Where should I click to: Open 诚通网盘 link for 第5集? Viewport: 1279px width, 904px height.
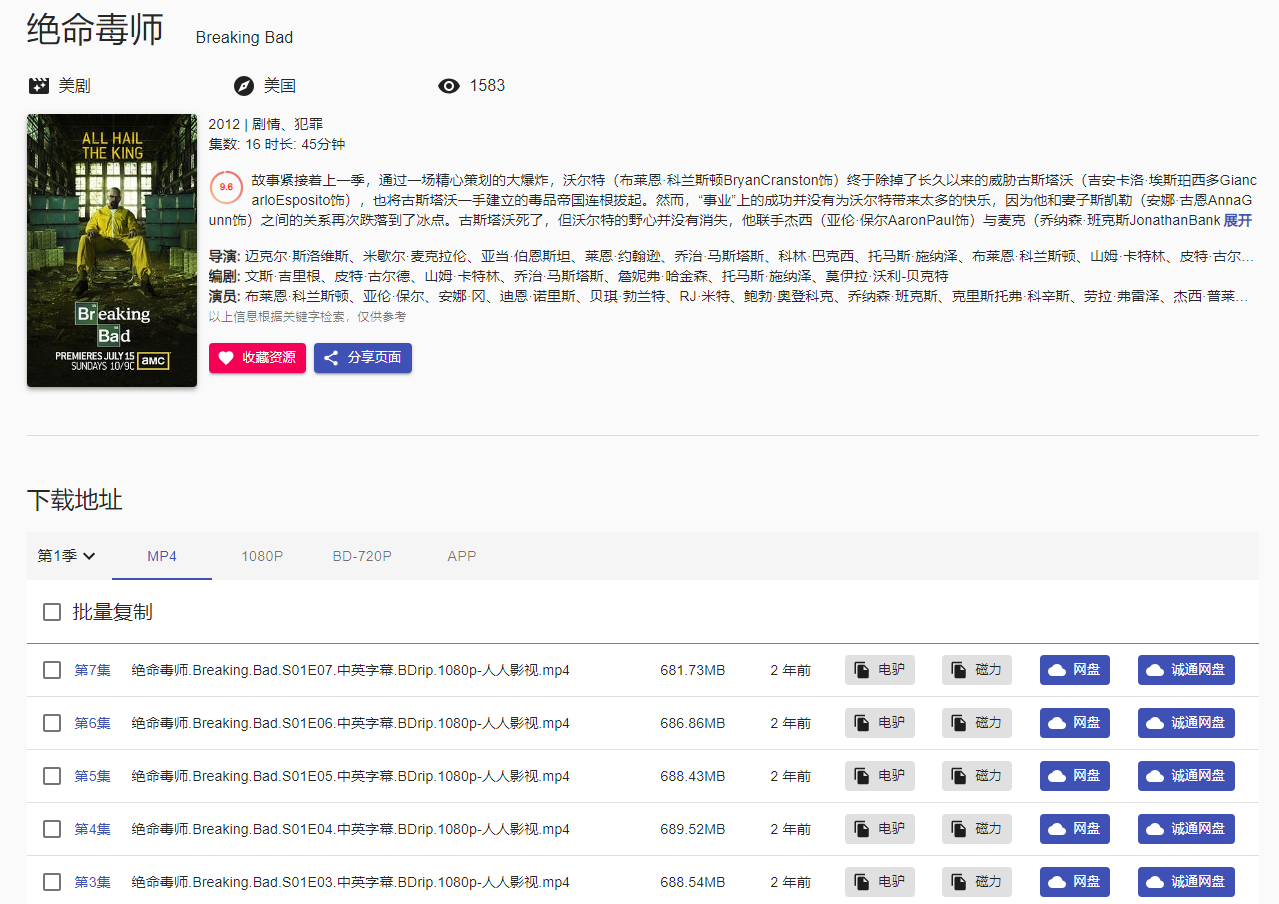click(1186, 776)
